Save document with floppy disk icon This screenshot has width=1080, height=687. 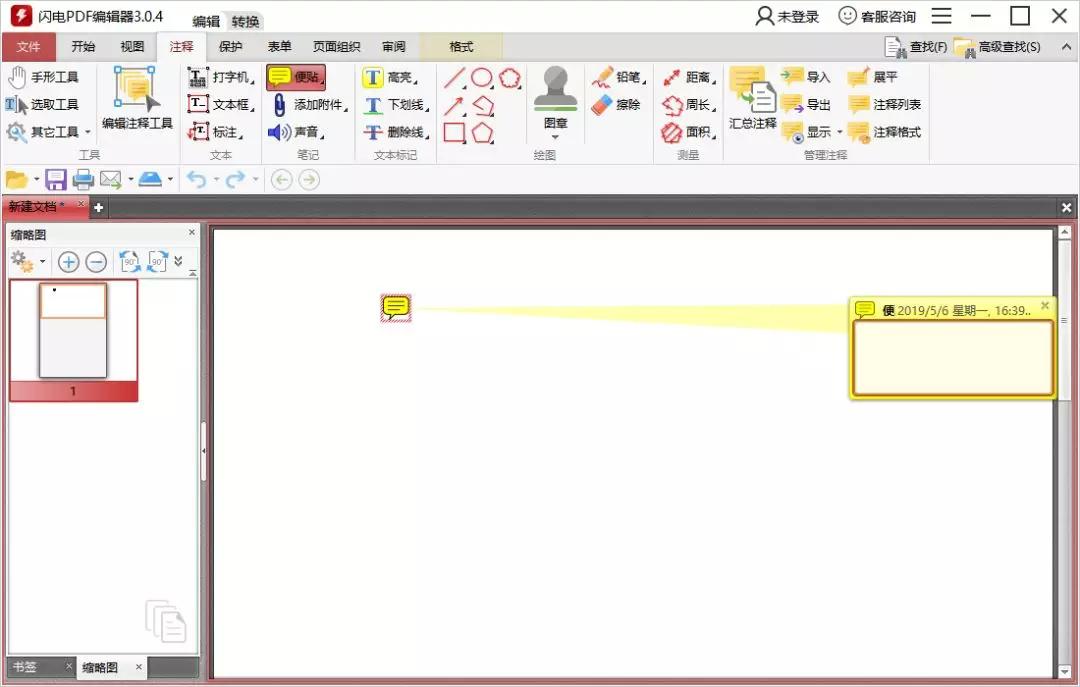point(56,180)
